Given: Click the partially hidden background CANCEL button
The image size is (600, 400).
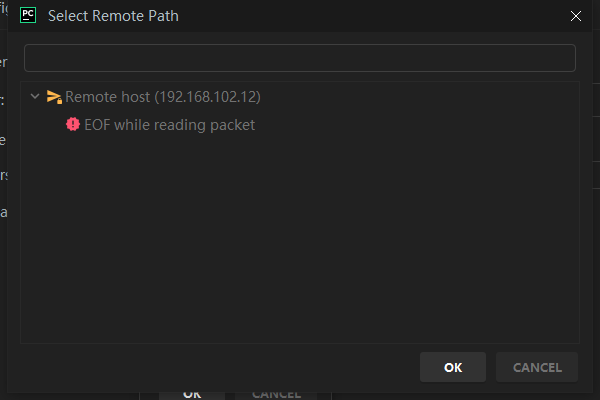Looking at the screenshot, I should click(x=275, y=394).
